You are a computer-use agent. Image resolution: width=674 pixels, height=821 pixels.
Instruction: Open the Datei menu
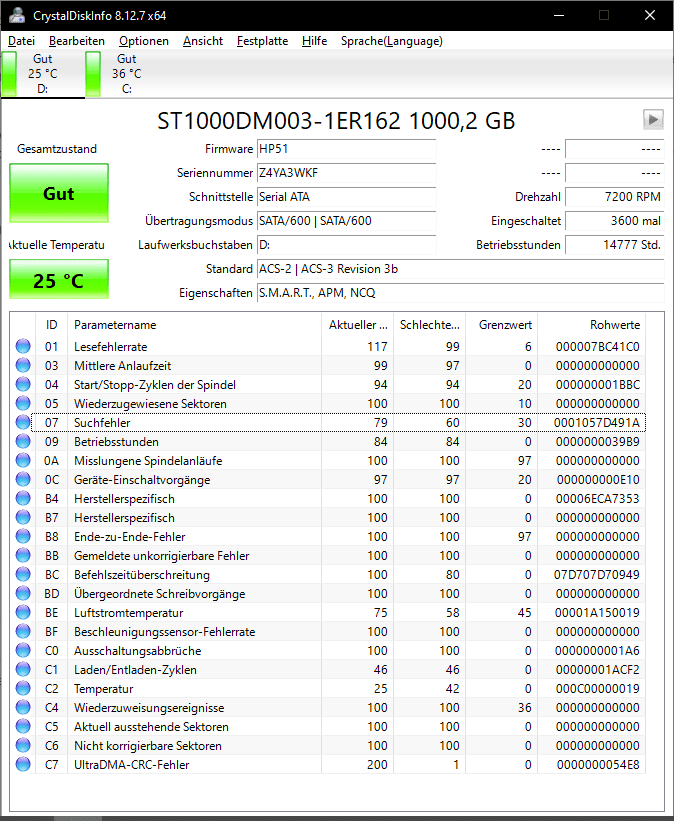21,41
